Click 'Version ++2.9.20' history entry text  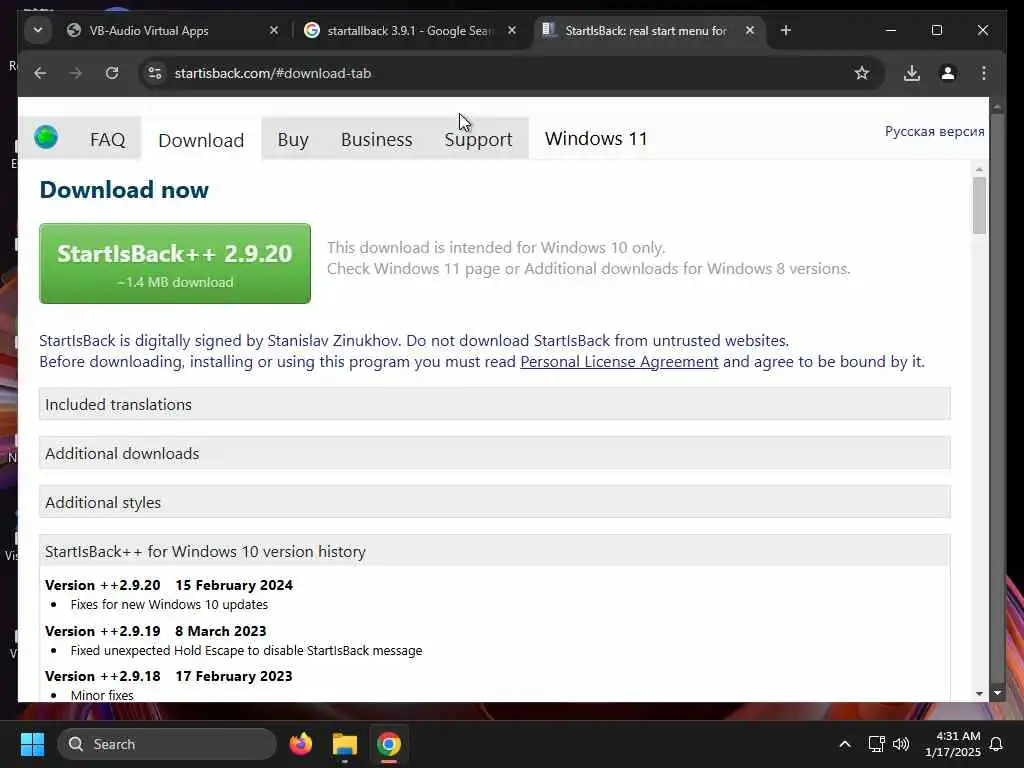103,585
